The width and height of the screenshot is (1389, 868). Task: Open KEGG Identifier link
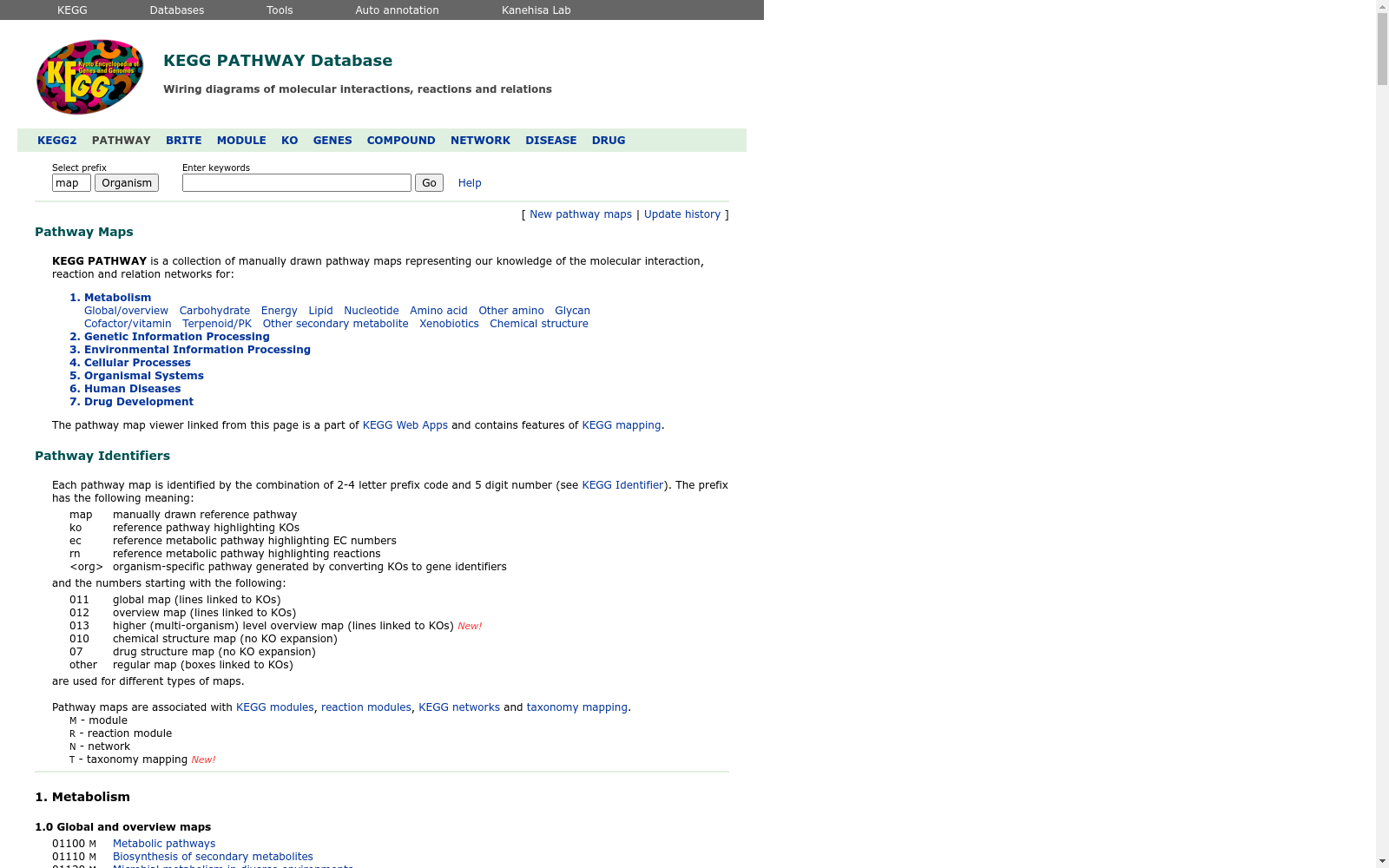[622, 485]
